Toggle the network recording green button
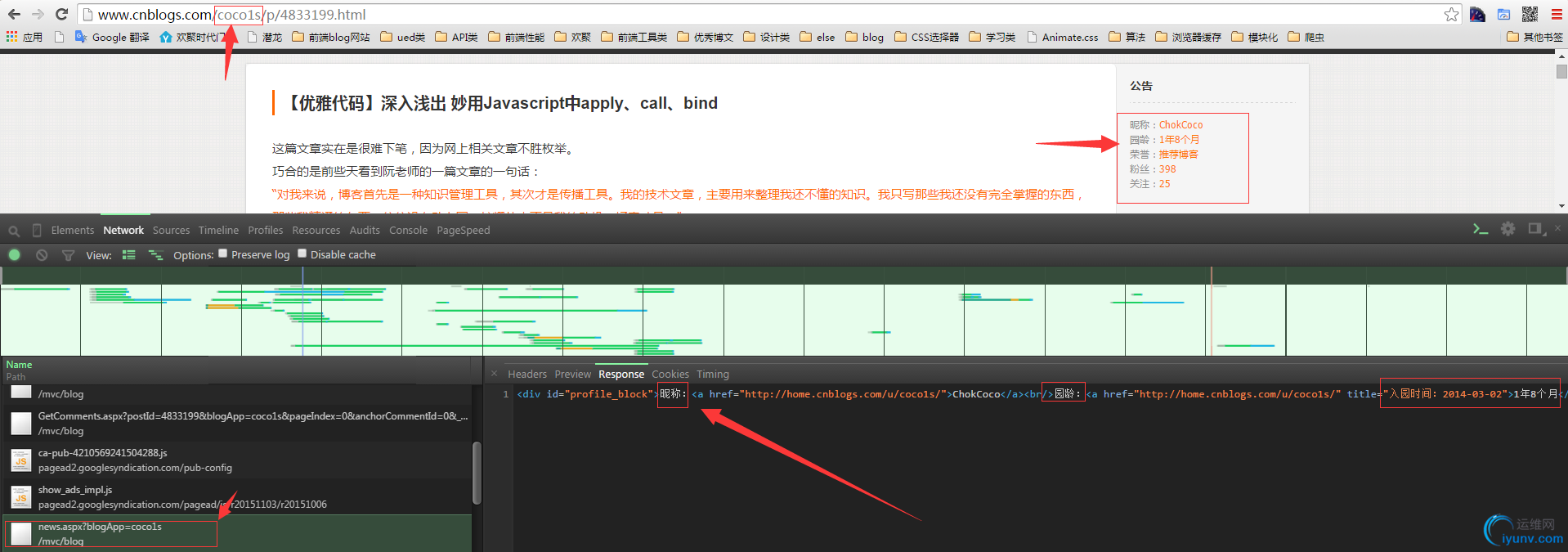 (14, 255)
